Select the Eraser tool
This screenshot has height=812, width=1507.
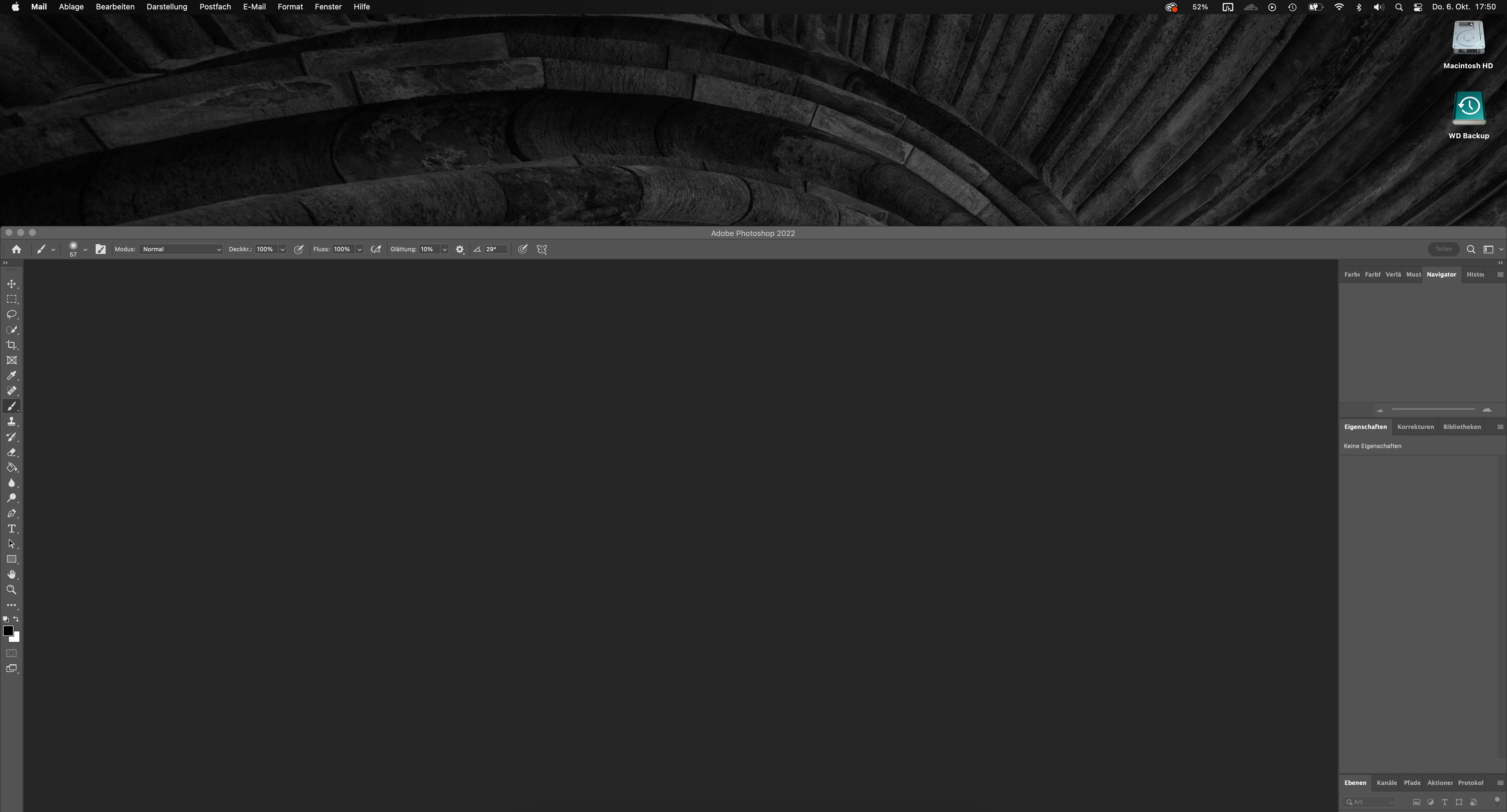[12, 452]
